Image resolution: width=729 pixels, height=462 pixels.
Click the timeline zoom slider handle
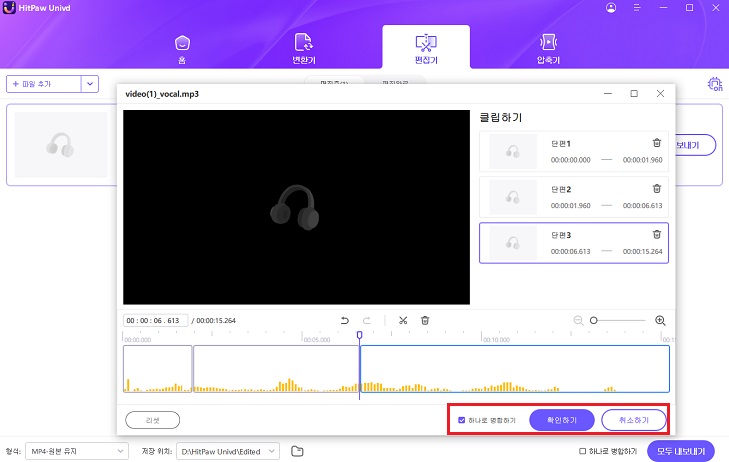[593, 320]
